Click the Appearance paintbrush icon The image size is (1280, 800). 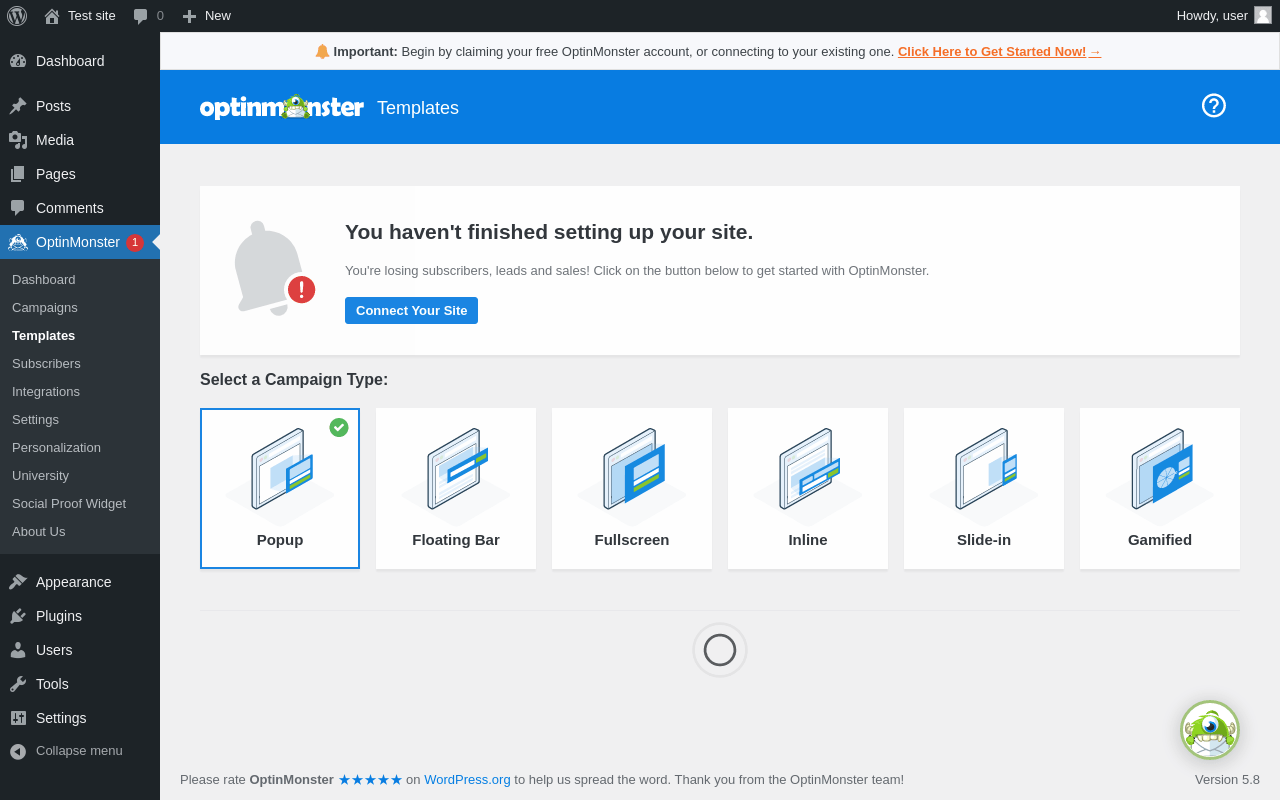pos(18,582)
